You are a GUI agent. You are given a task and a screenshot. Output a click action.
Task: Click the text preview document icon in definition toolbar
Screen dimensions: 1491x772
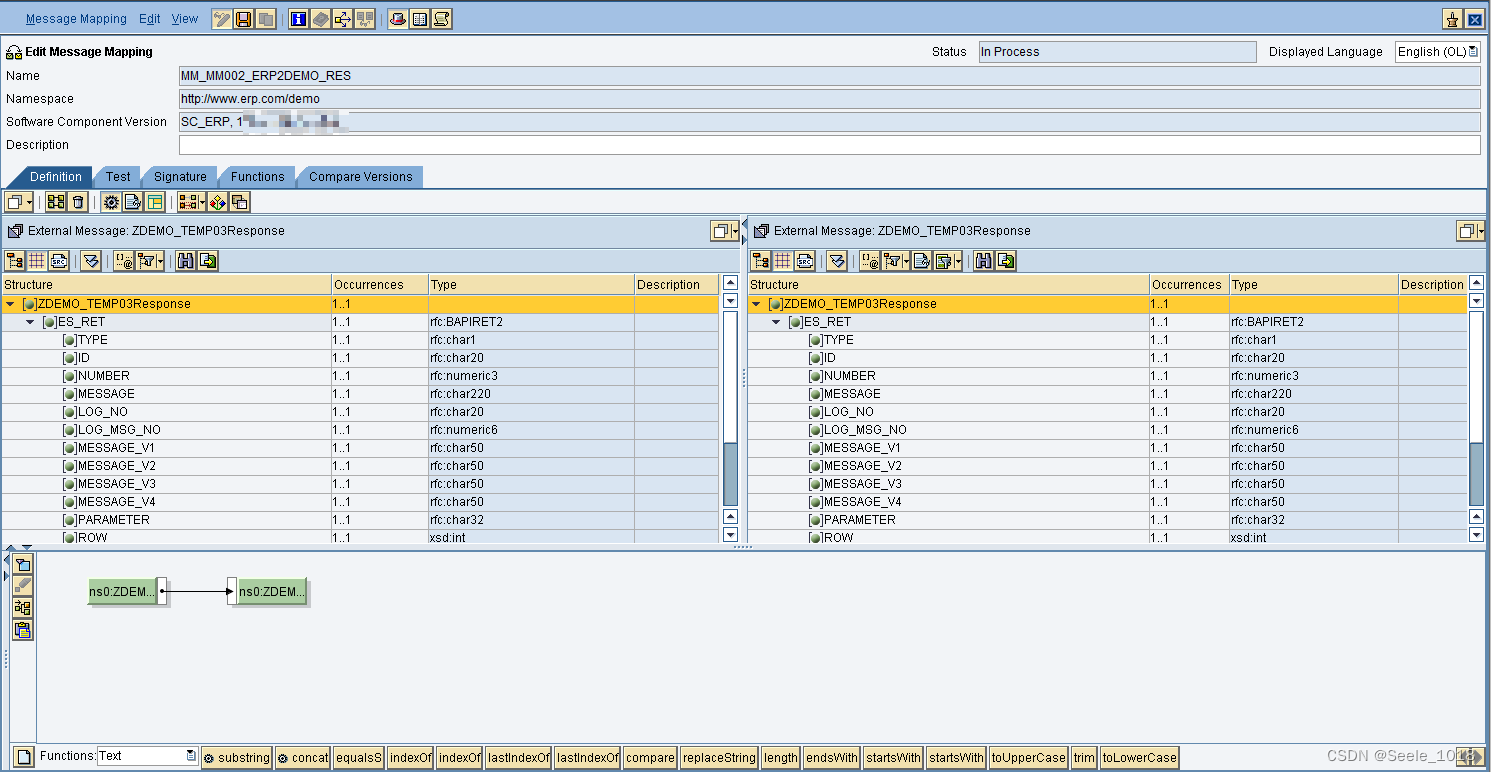tap(133, 202)
